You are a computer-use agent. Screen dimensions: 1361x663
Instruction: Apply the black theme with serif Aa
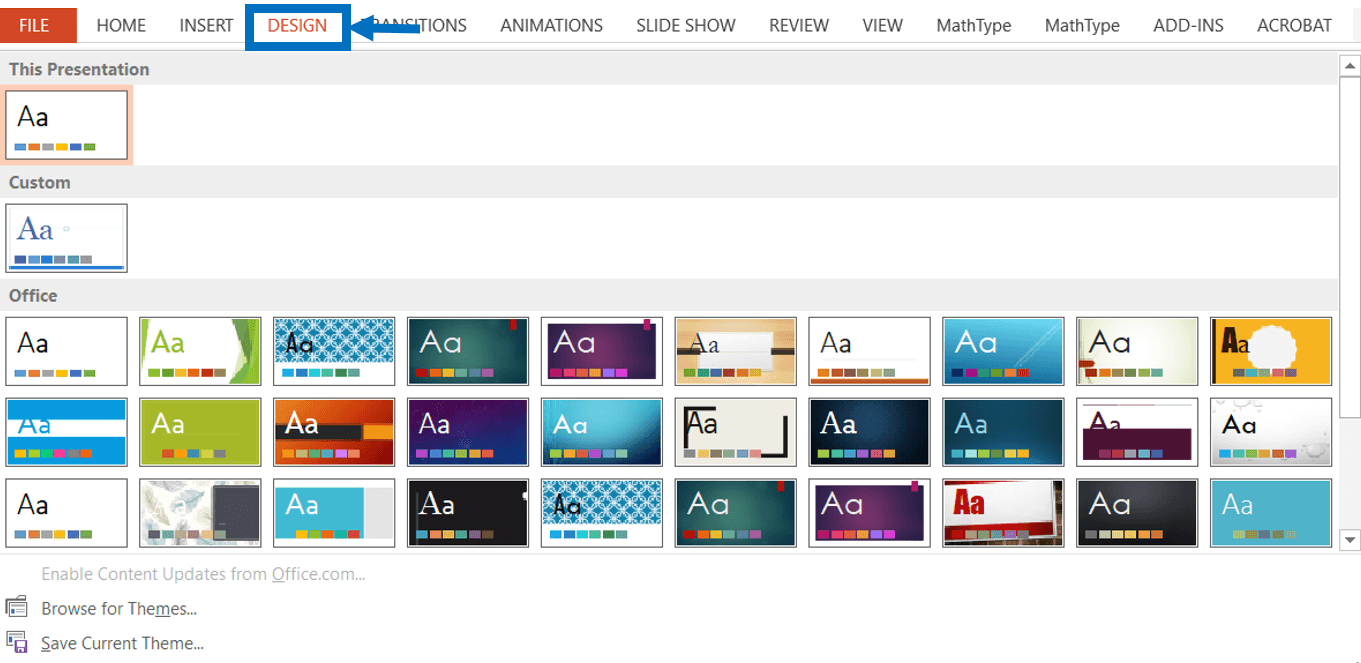coord(468,513)
